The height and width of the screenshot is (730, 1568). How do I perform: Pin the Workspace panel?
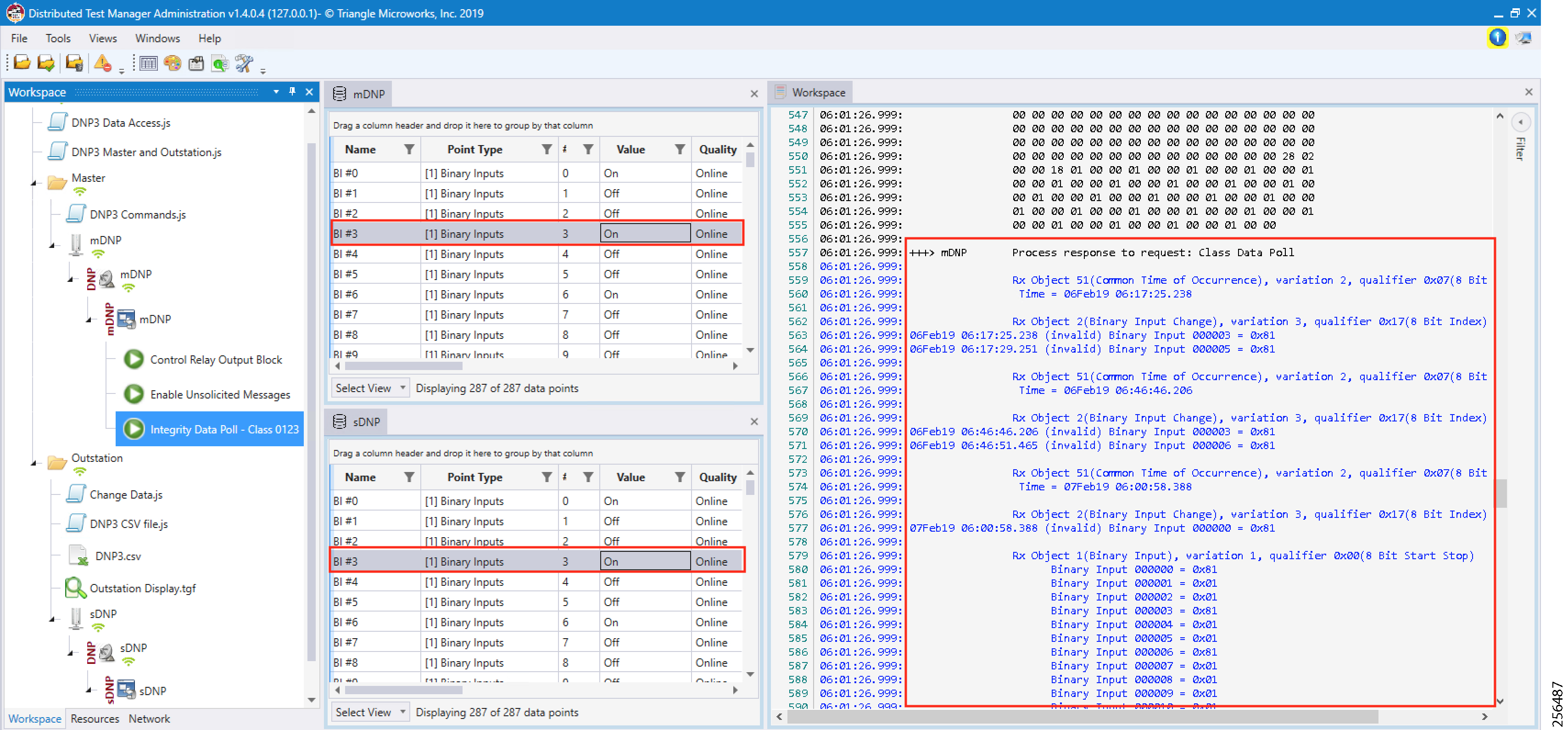[x=293, y=91]
